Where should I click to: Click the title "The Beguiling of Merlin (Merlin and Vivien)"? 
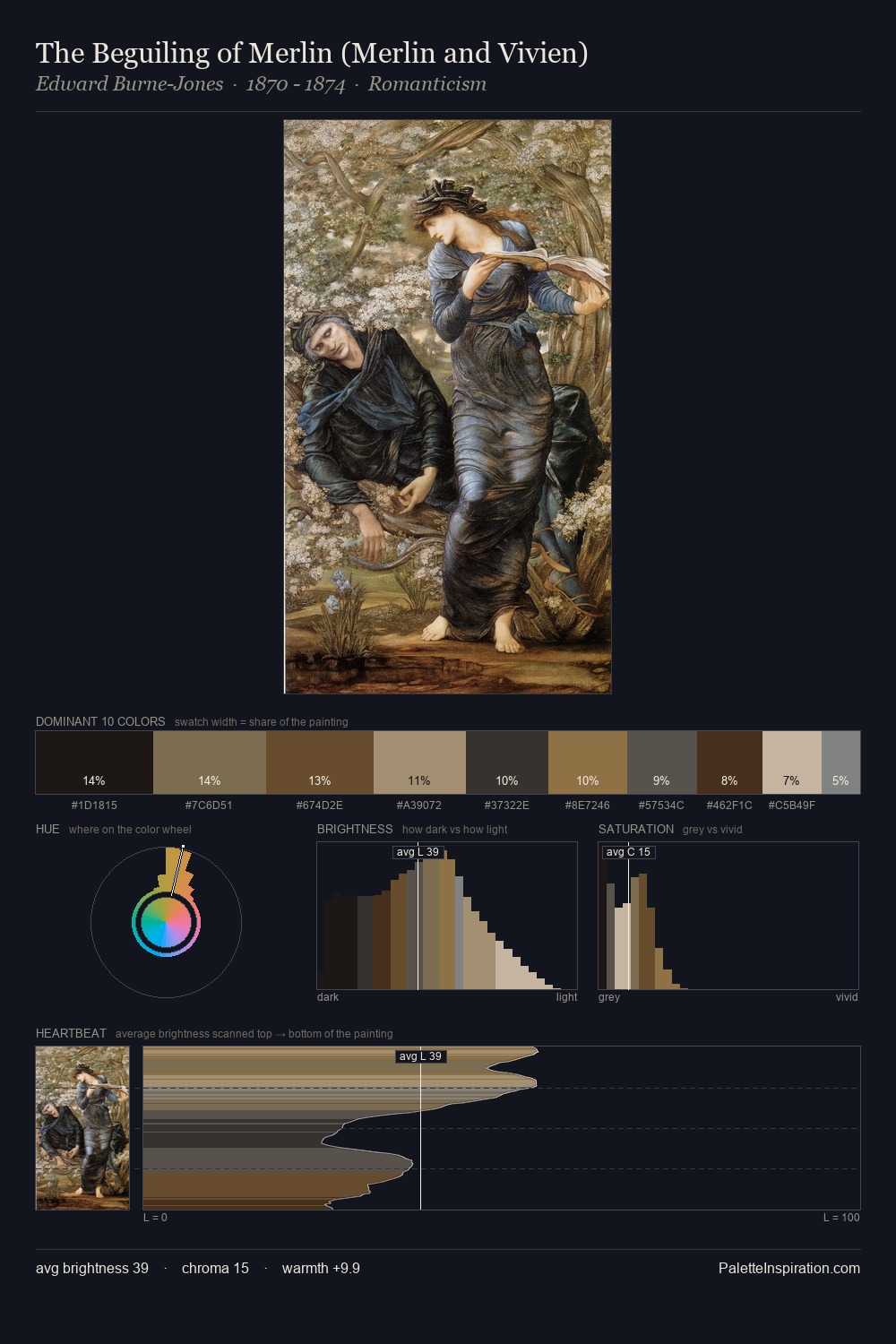tap(312, 53)
